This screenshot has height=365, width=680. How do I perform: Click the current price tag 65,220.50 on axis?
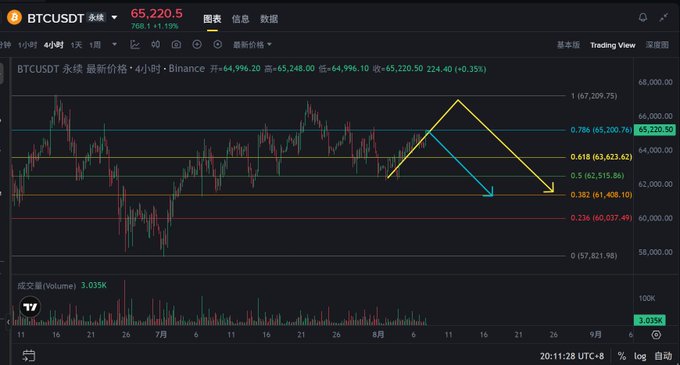(x=655, y=130)
